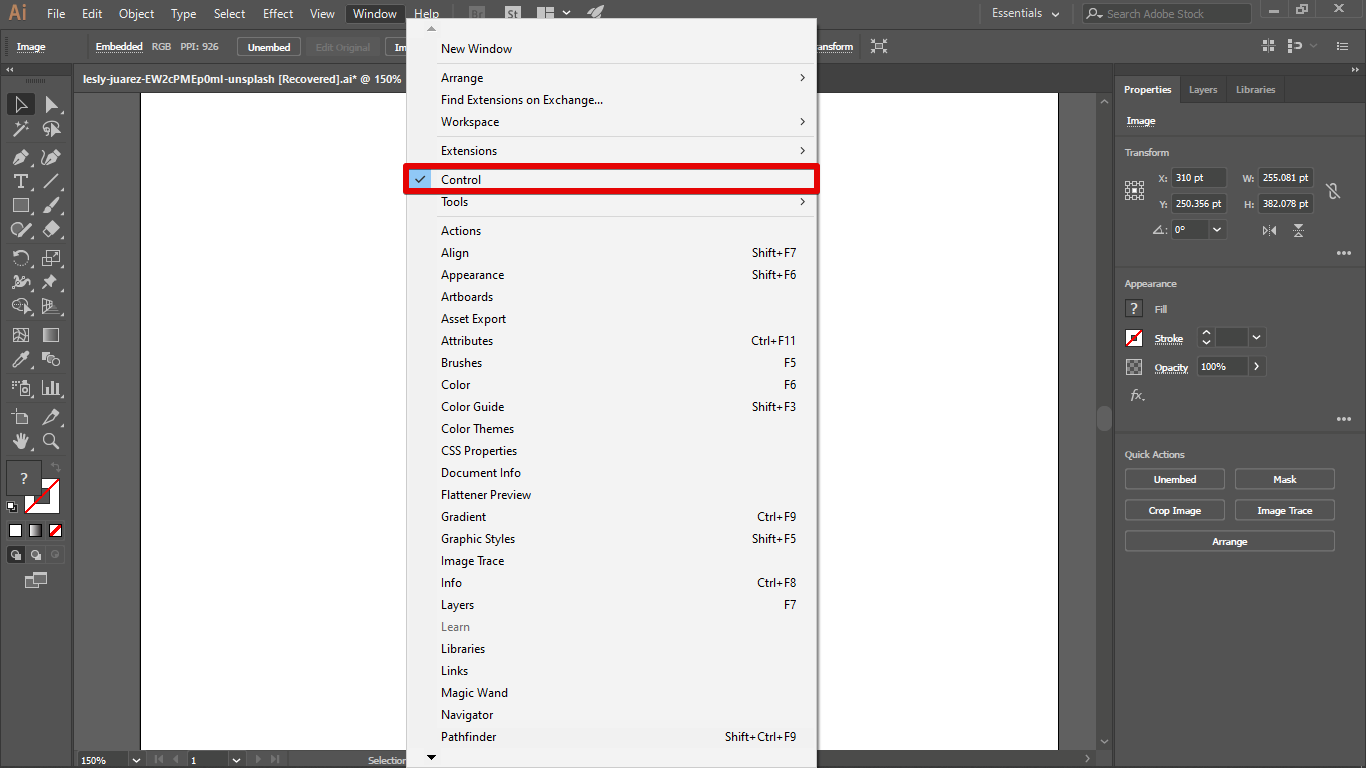Open the rotation angle dropdown
Screen dimensions: 1366x768
point(1217,230)
